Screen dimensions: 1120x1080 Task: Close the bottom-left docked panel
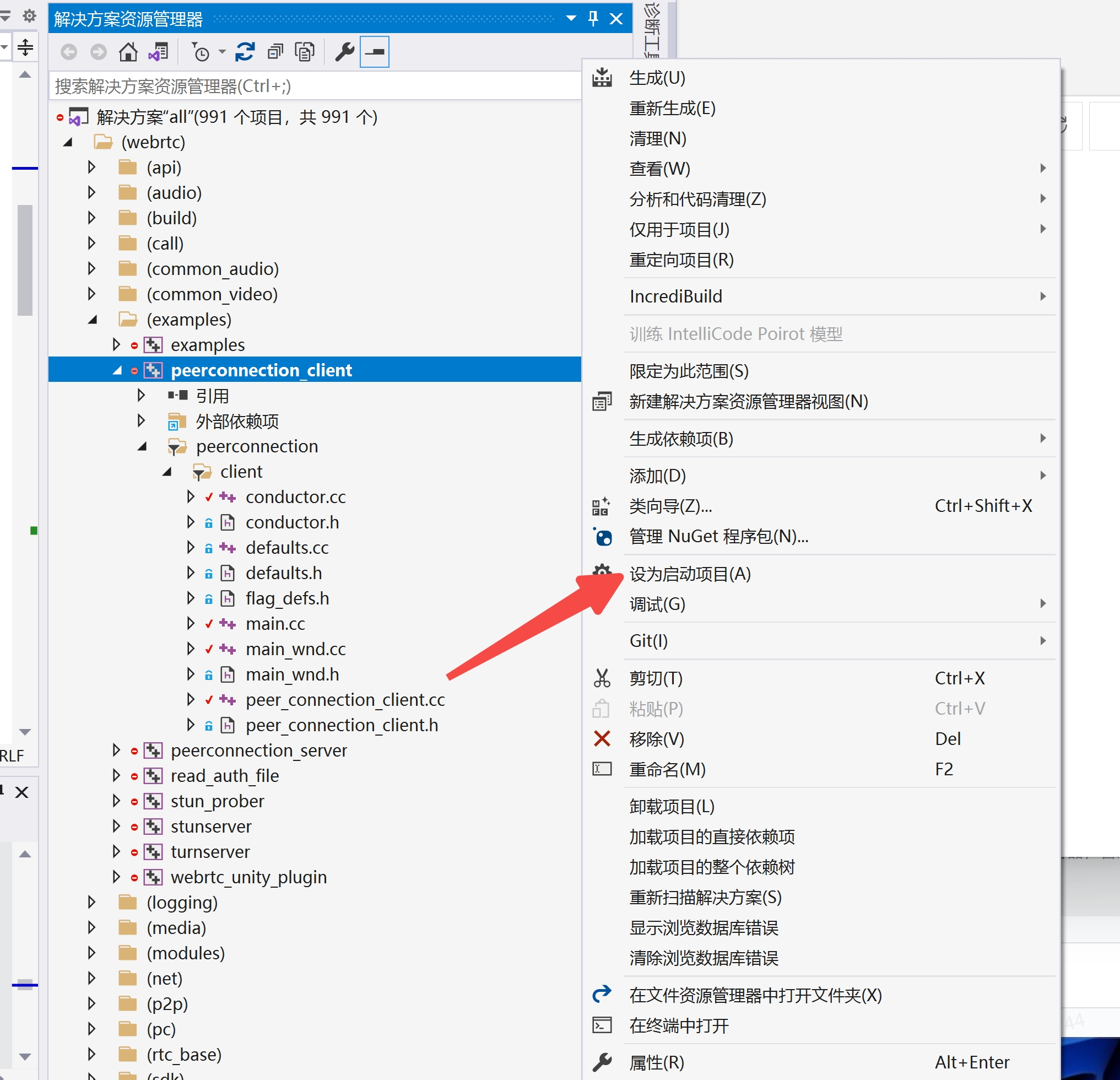21,792
